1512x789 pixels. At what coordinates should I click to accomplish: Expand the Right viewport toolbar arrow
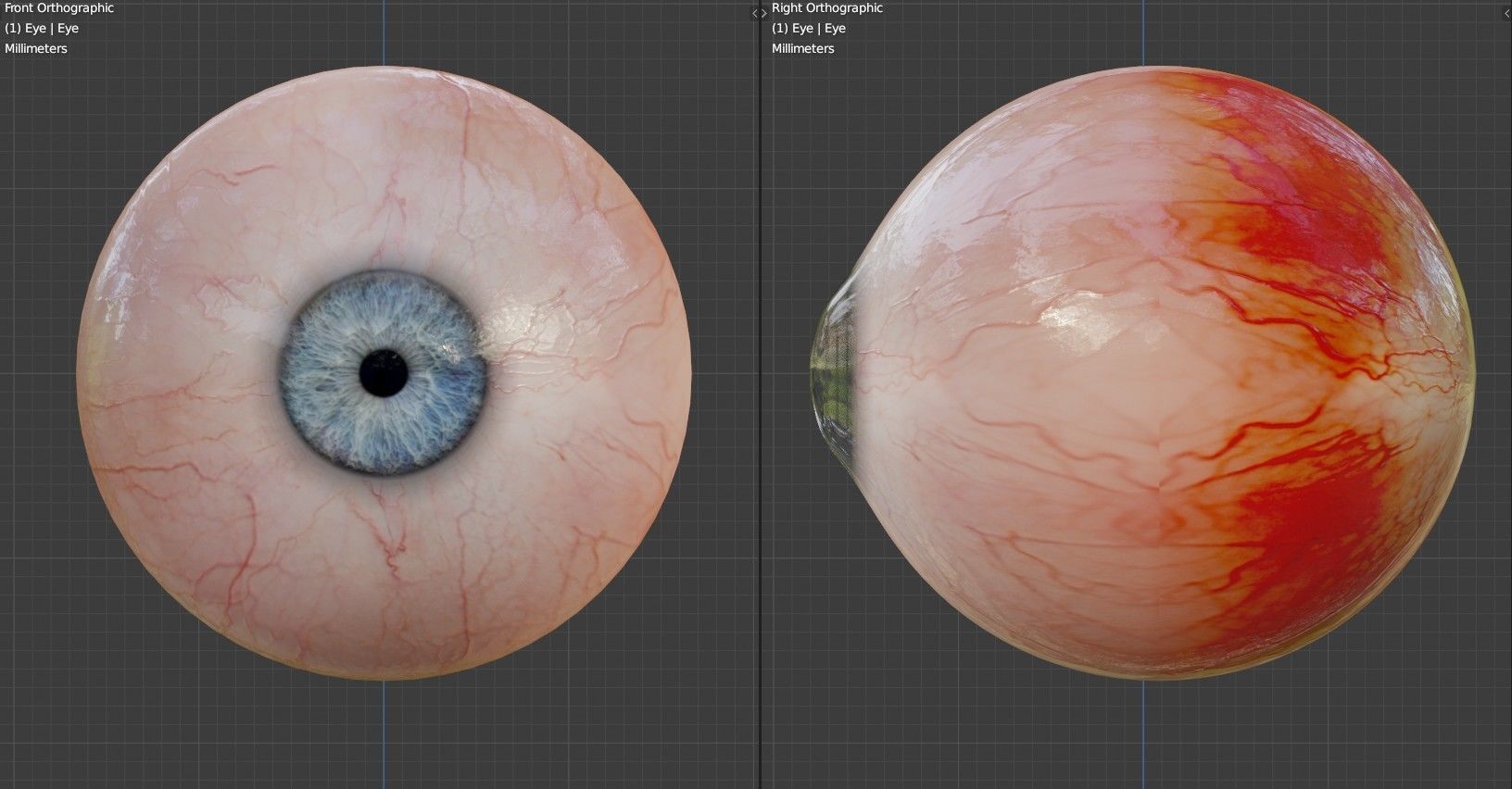tap(763, 14)
